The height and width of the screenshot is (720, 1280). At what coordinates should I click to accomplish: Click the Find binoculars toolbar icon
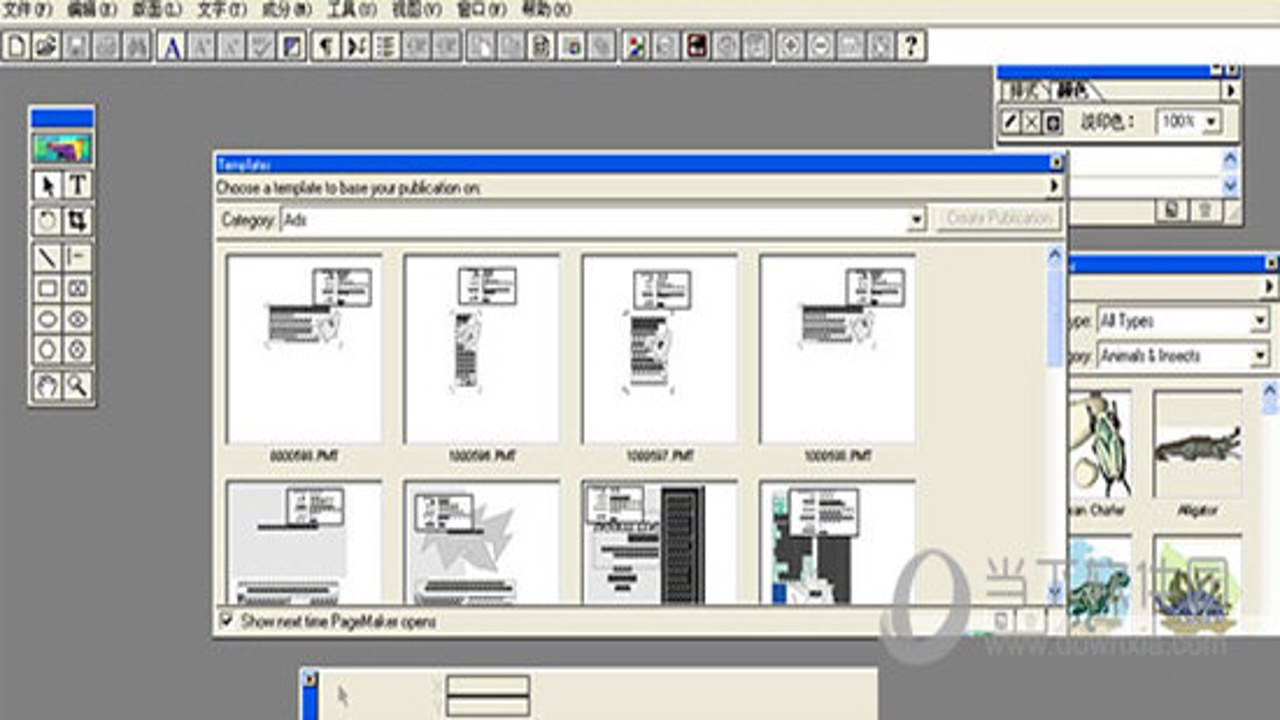coord(136,46)
